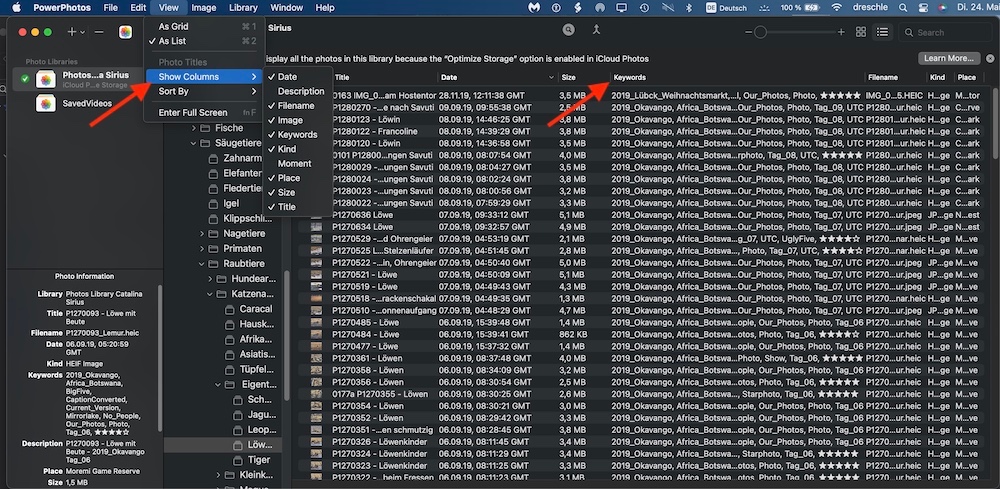Select the Igel album in the sidebar
The height and width of the screenshot is (489, 1000).
[231, 203]
